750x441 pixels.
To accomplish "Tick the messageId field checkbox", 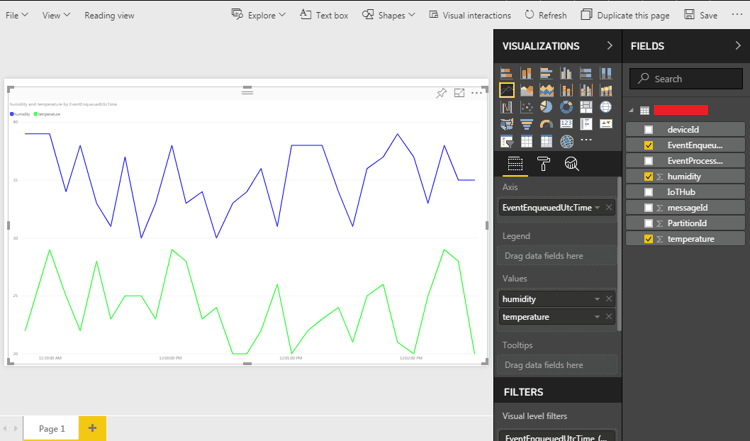I will 649,208.
